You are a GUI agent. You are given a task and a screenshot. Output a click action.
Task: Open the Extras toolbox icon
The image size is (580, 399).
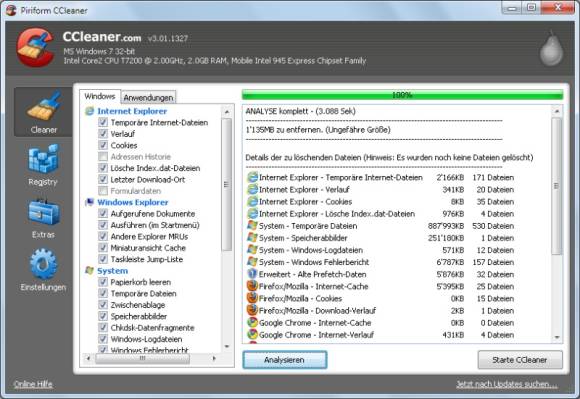pos(44,212)
